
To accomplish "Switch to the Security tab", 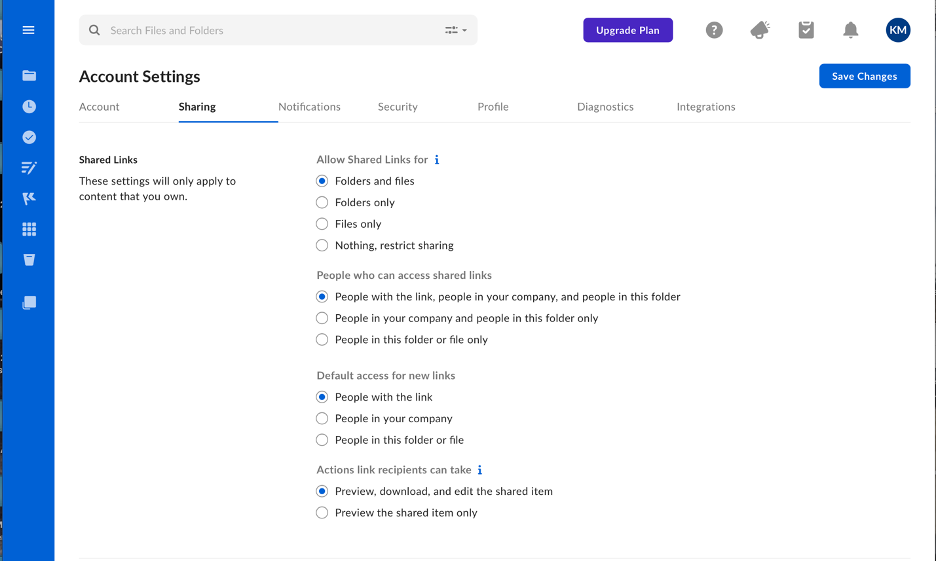I will coord(397,107).
